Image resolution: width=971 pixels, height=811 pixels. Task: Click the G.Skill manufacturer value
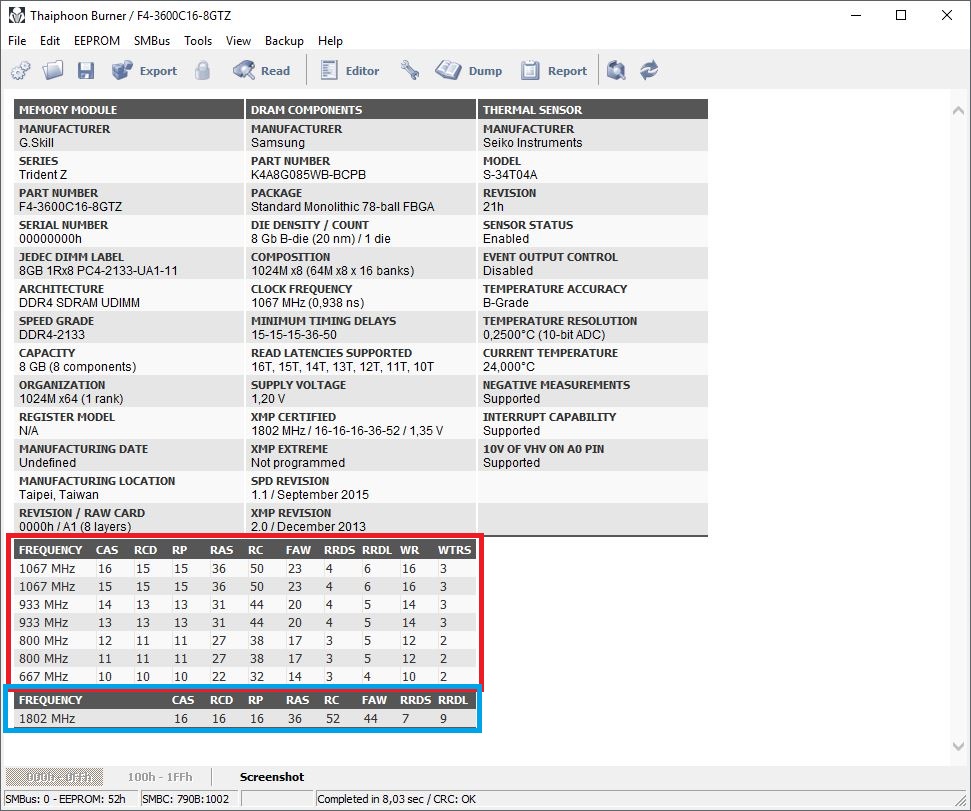tap(37, 143)
